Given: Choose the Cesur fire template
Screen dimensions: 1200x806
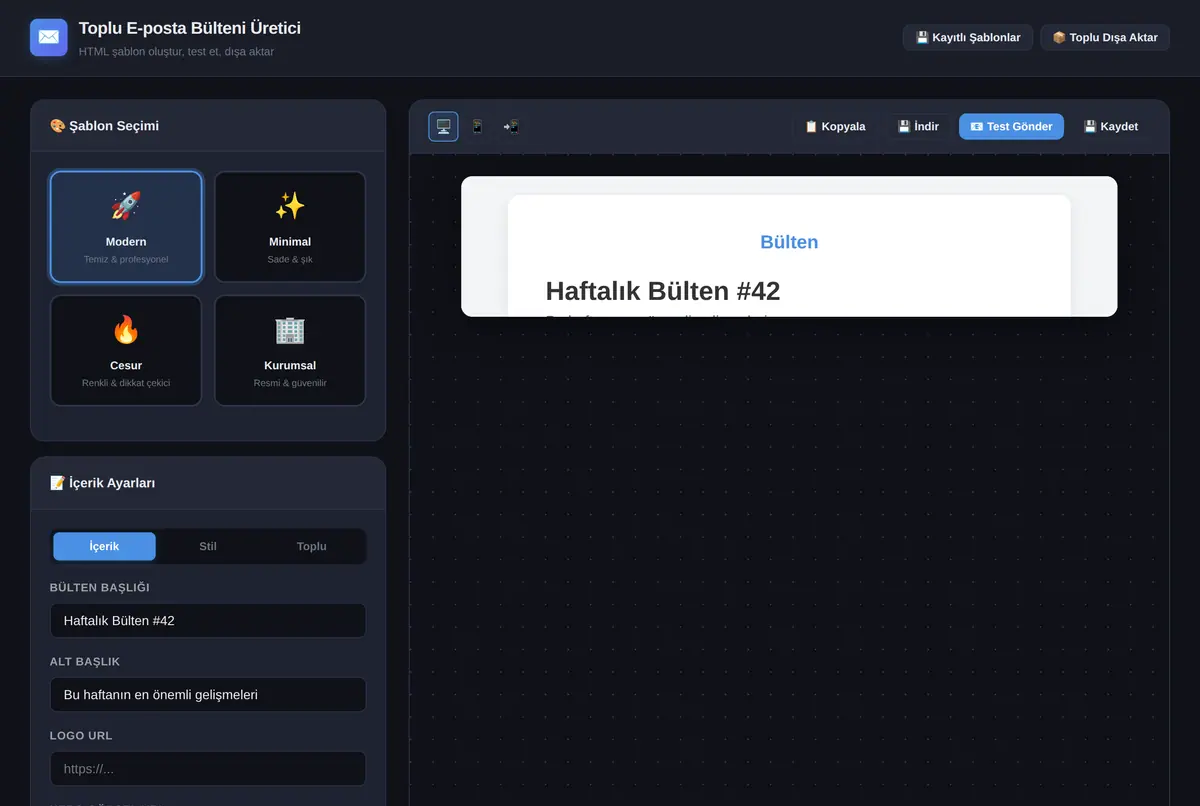Looking at the screenshot, I should (x=126, y=350).
